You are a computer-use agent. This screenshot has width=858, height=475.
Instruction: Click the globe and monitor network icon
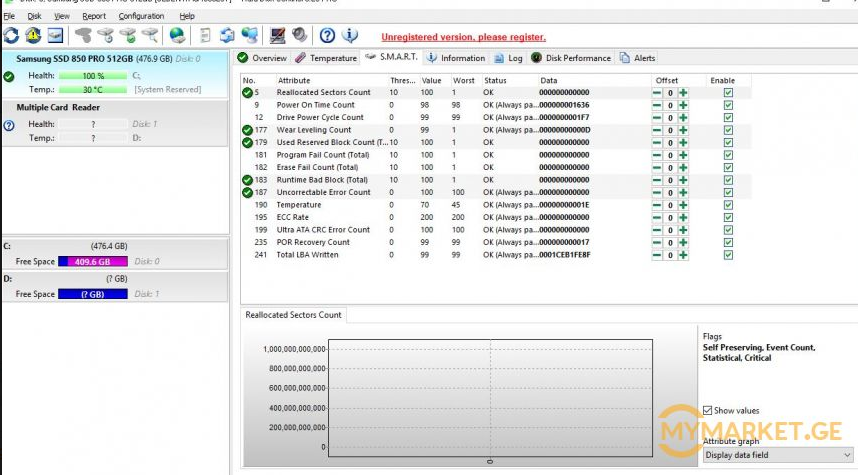[x=250, y=36]
